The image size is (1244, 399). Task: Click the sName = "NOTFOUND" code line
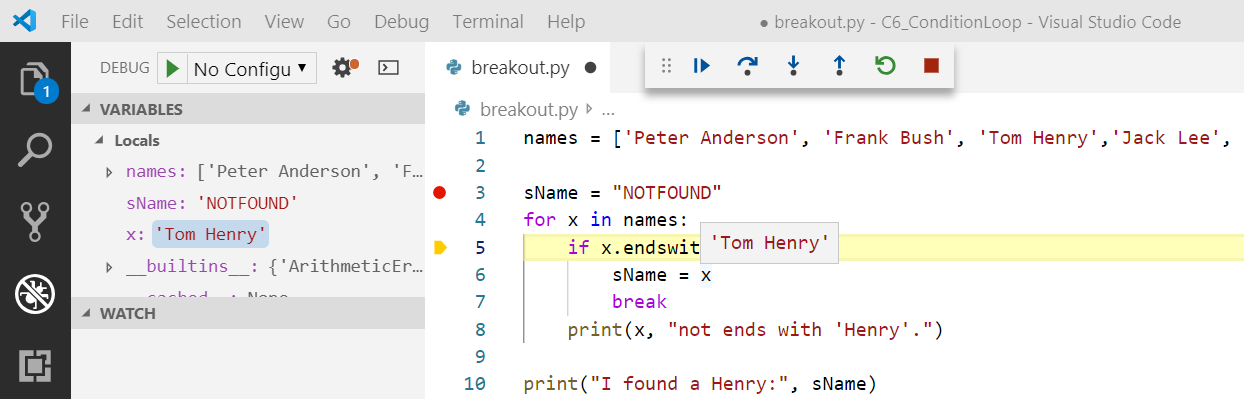pyautogui.click(x=622, y=192)
